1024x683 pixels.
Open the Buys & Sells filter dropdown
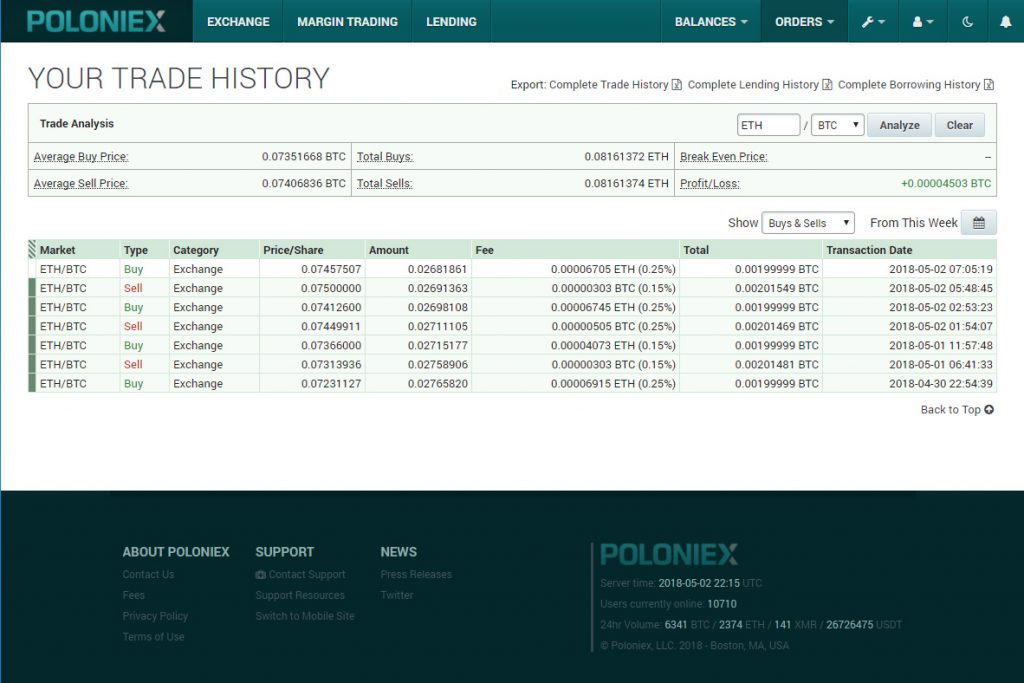pos(808,223)
